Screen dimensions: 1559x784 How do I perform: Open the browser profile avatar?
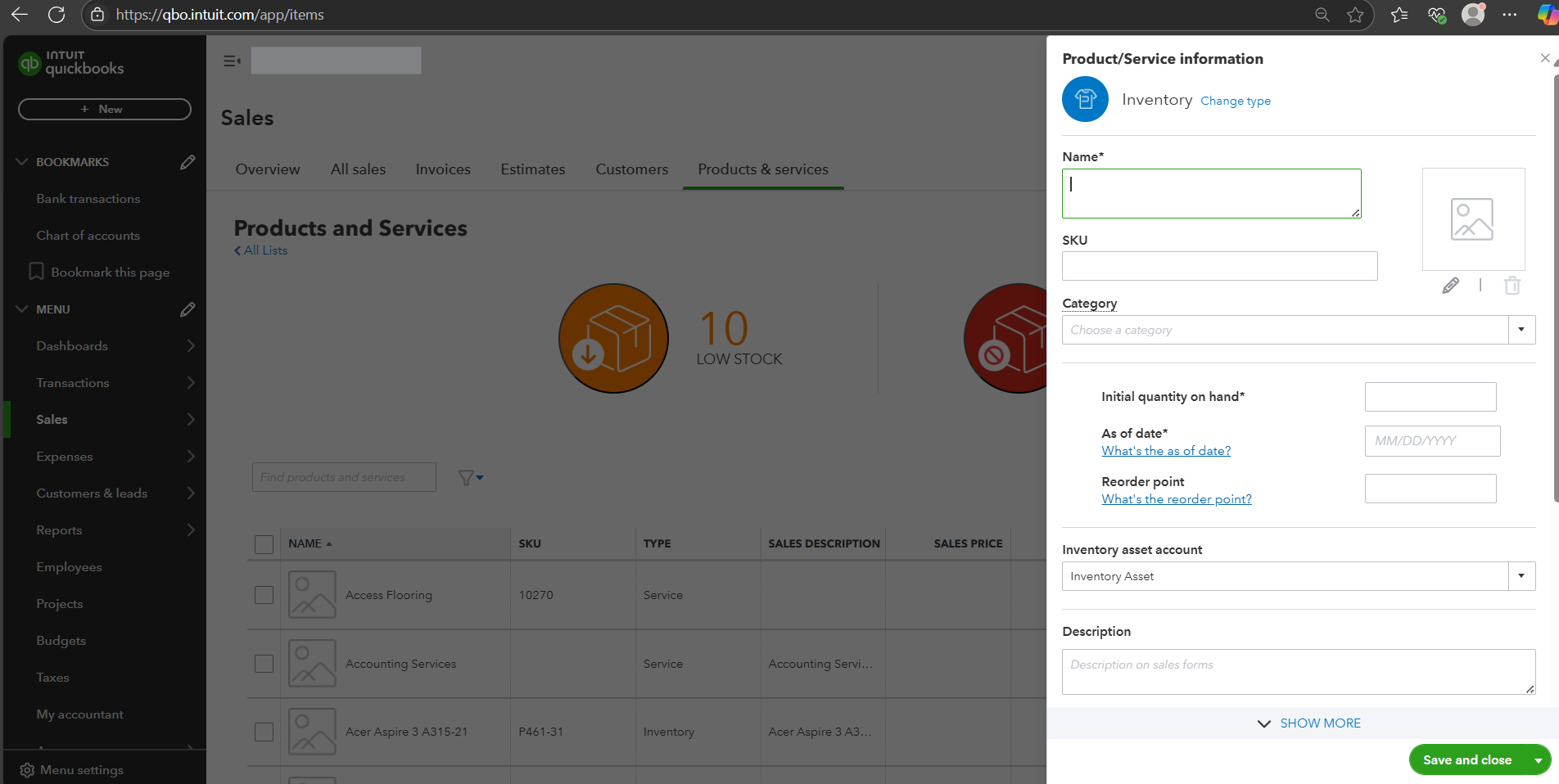pos(1473,15)
